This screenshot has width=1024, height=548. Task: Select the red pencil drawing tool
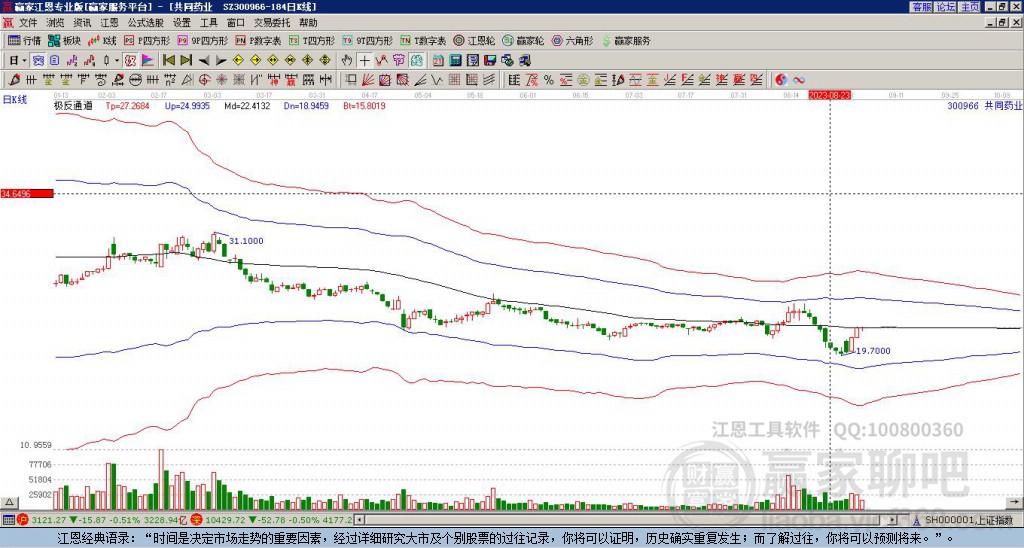click(x=13, y=80)
